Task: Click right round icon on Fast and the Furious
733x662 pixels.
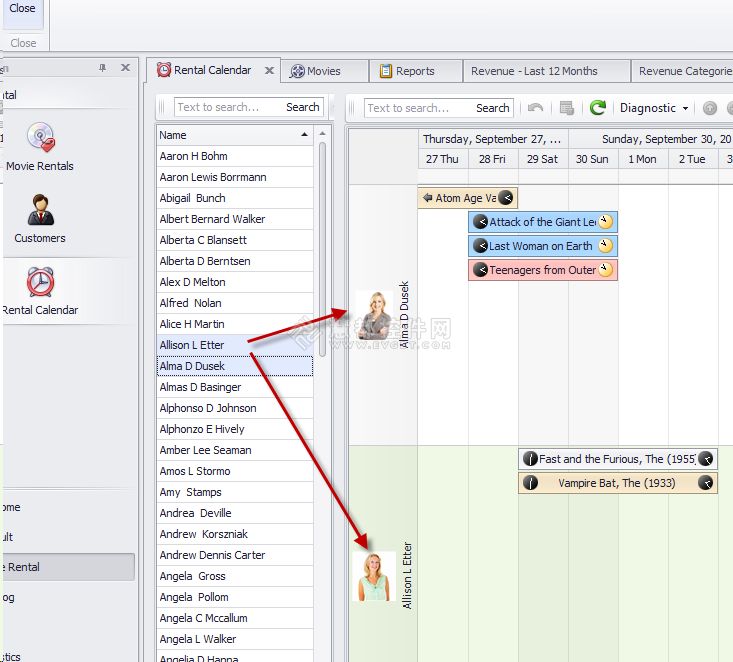Action: (705, 459)
